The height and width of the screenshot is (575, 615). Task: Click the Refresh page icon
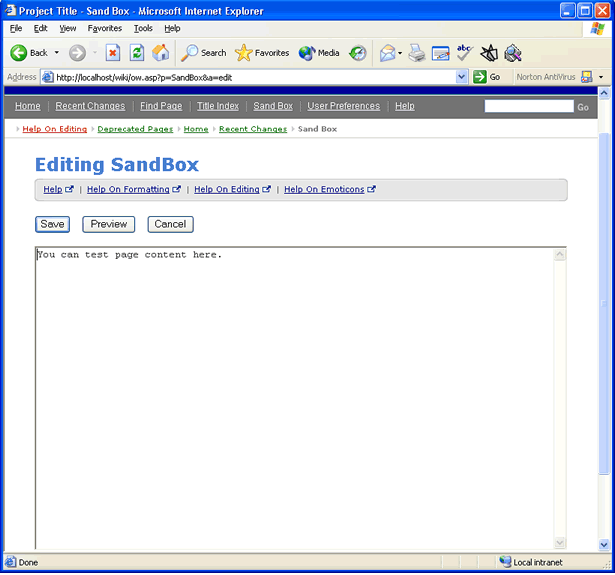[x=137, y=53]
